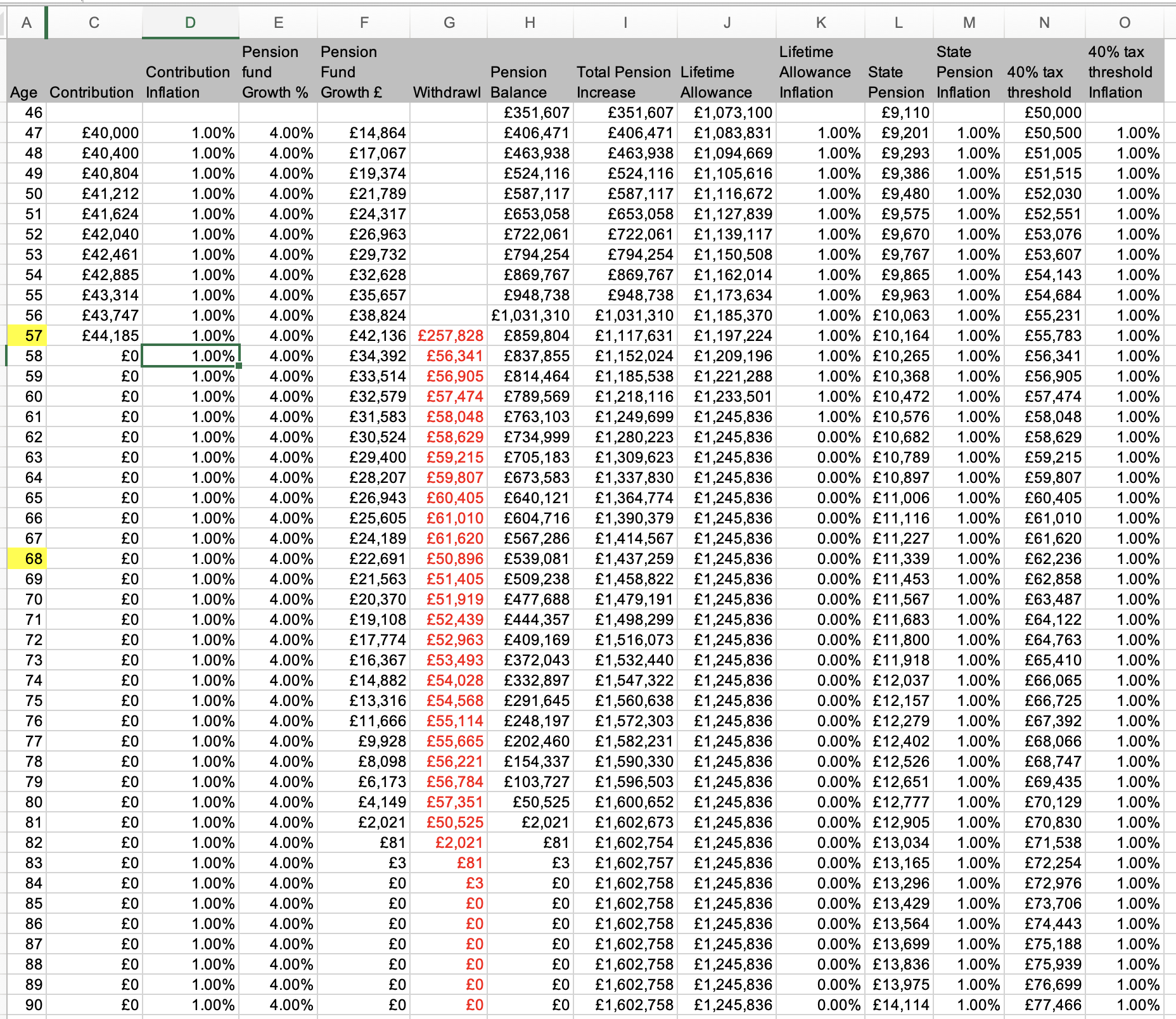The width and height of the screenshot is (1176, 1019).
Task: Click the Lifetime Allowance Inflation header cell
Action: pos(821,72)
